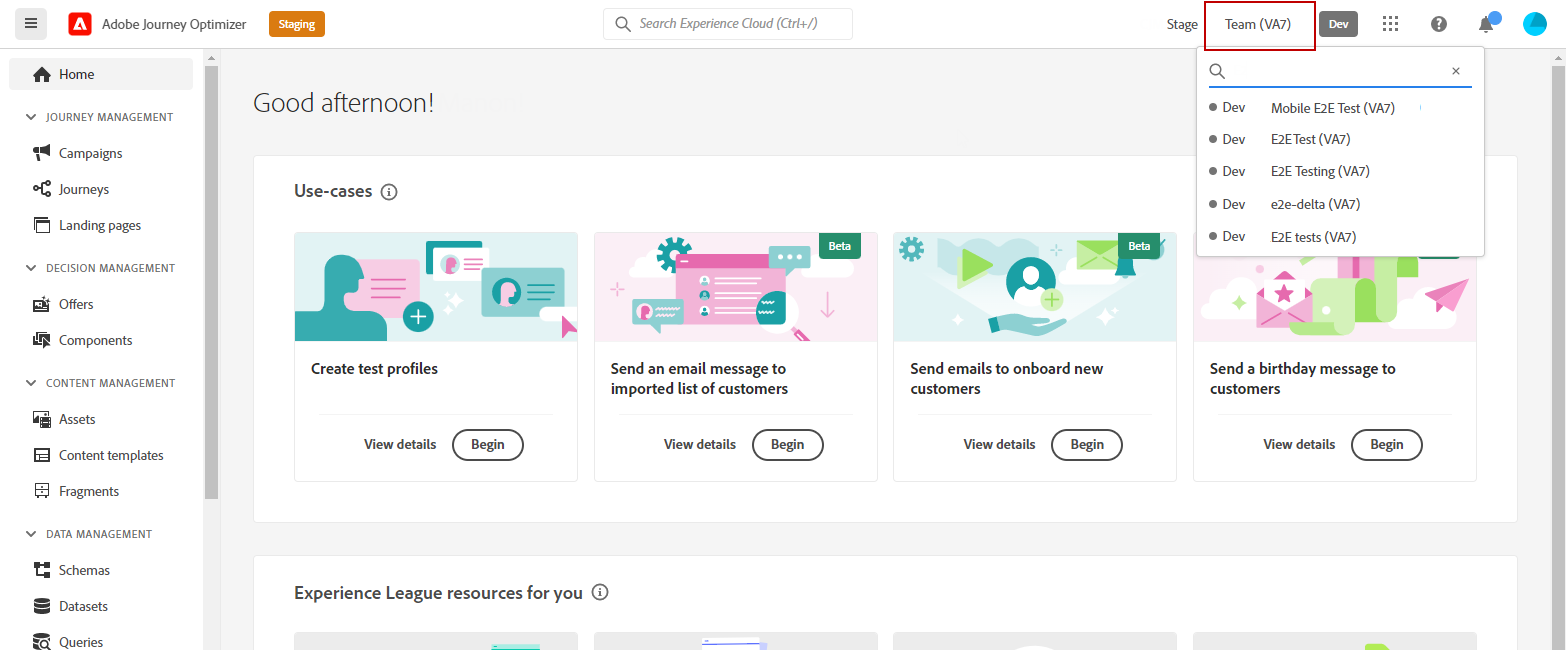Begin the birthday message use-case
Image resolution: width=1566 pixels, height=650 pixels.
coord(1387,444)
